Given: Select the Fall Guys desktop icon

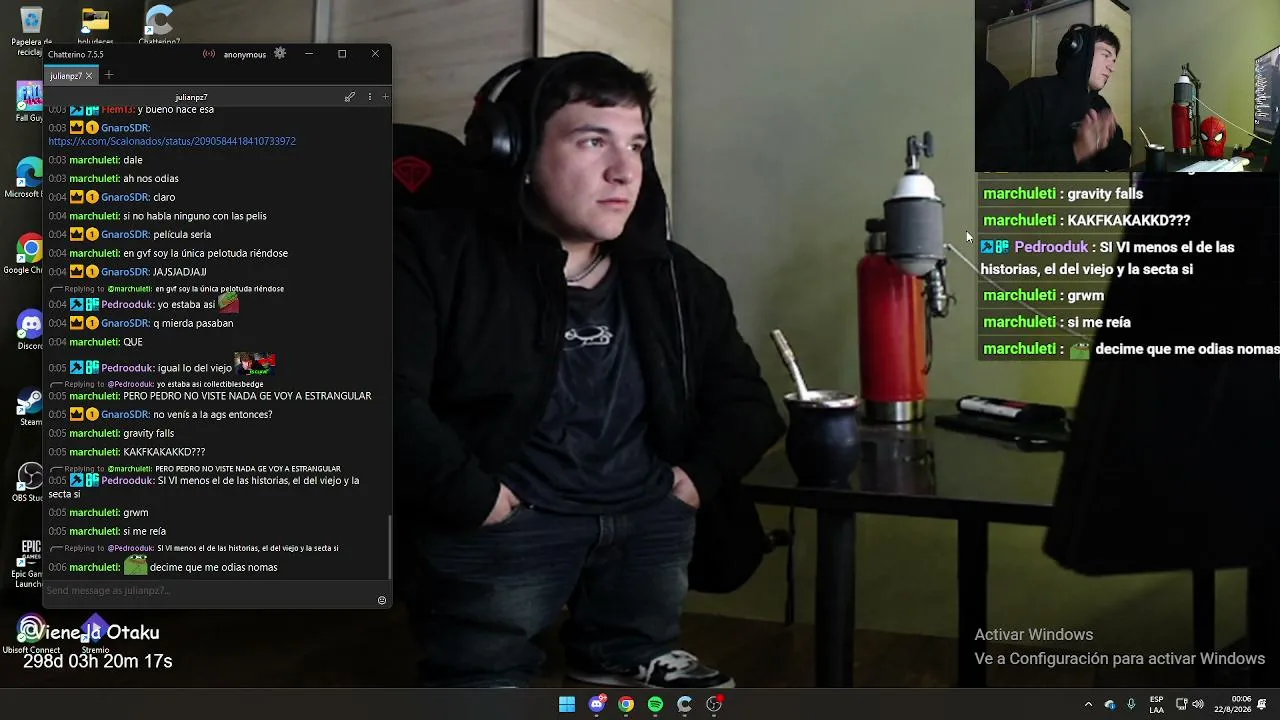Looking at the screenshot, I should tap(29, 102).
